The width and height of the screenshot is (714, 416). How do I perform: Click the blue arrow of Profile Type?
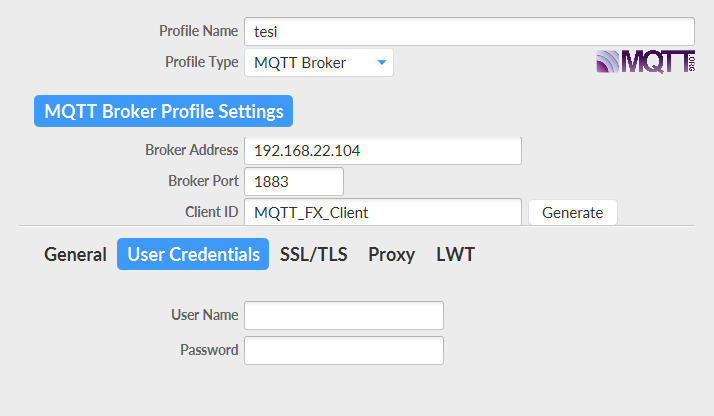(382, 62)
